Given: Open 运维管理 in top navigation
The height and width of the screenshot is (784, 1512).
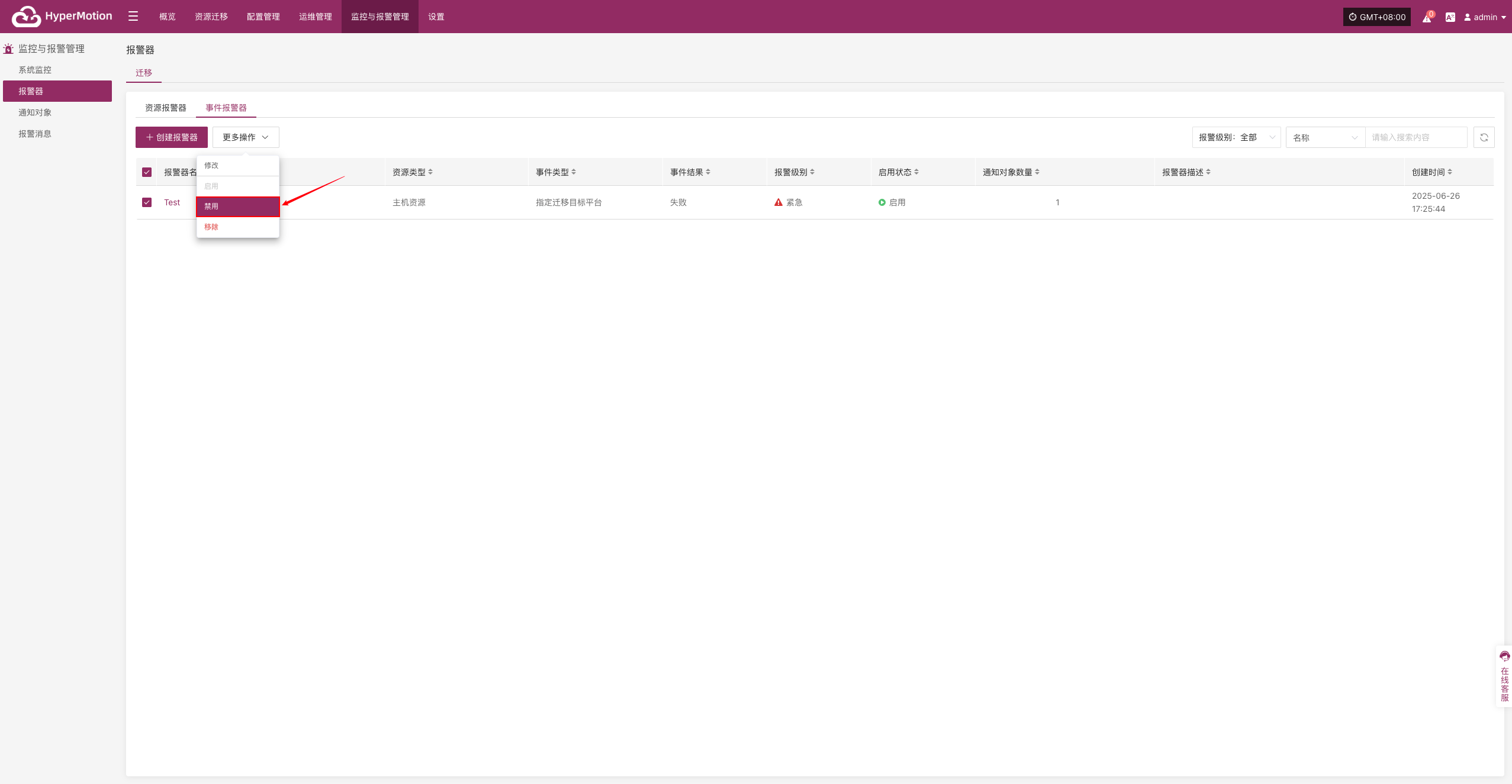Looking at the screenshot, I should tap(316, 17).
